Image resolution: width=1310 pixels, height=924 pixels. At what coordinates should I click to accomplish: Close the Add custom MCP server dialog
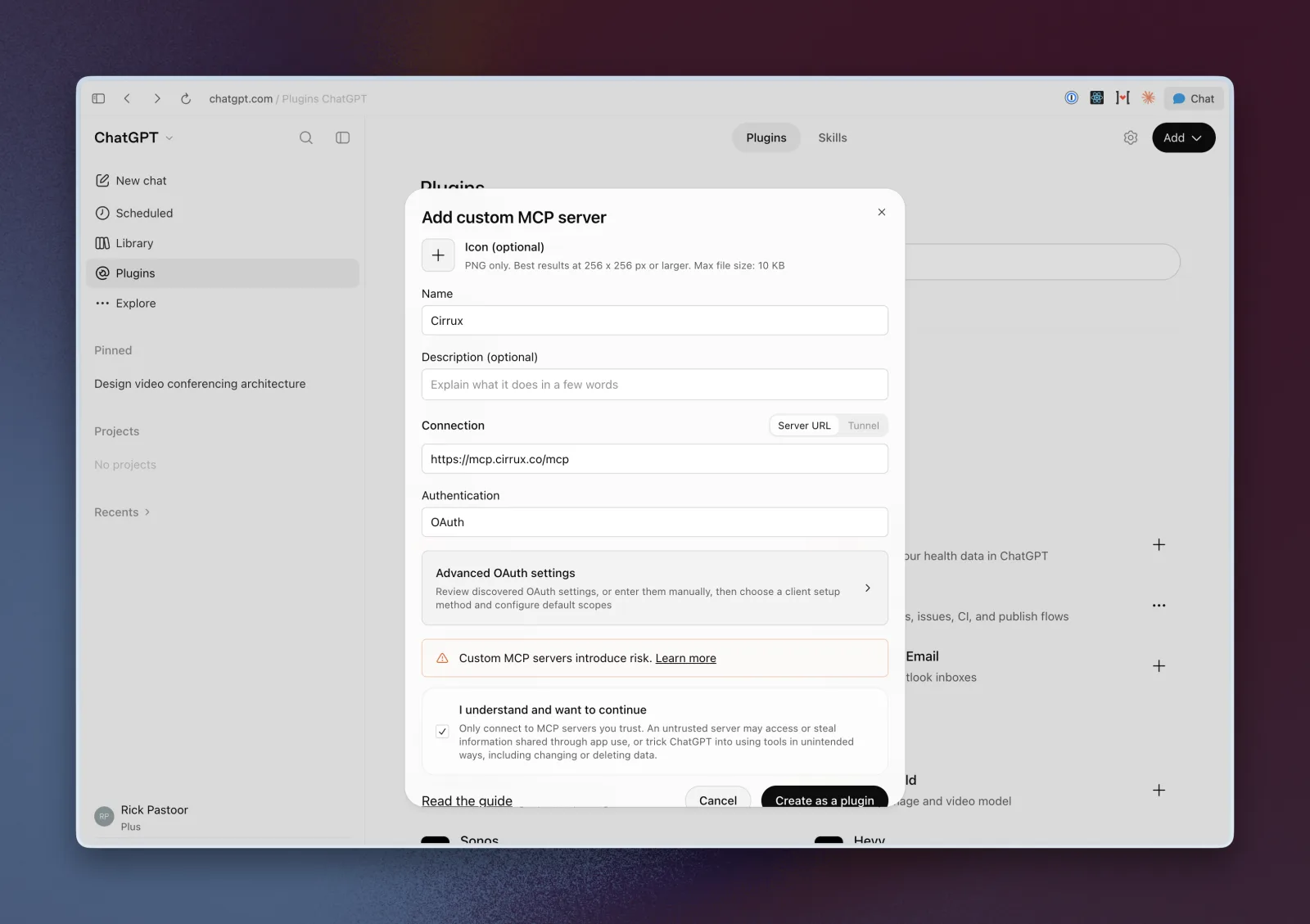point(882,212)
